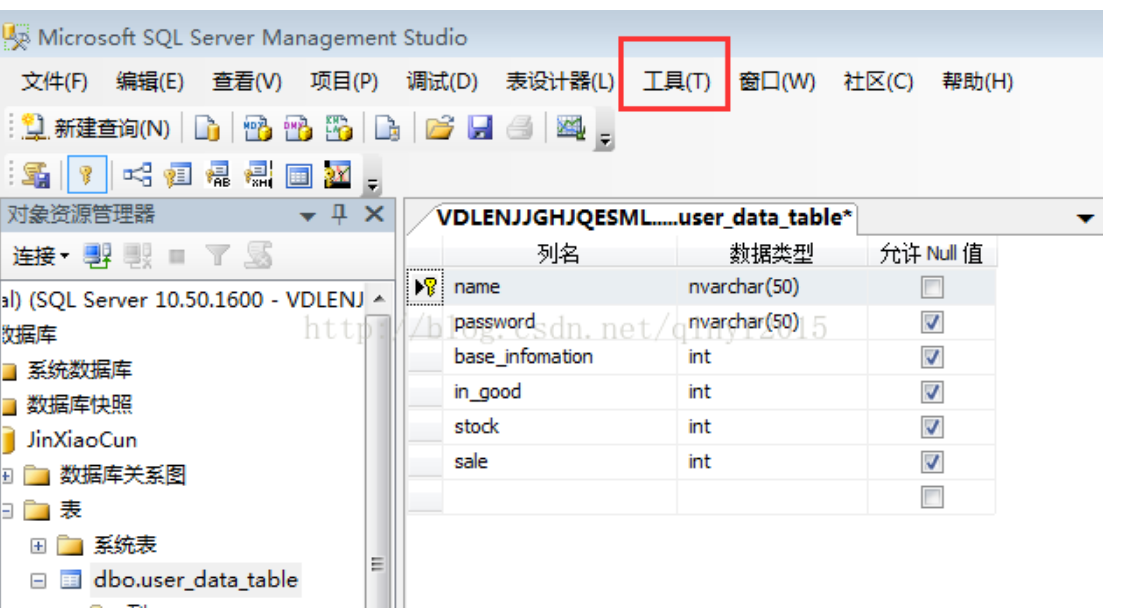This screenshot has height=610, width=1148.
Task: Enable Allow Nulls for name column
Action: point(932,288)
